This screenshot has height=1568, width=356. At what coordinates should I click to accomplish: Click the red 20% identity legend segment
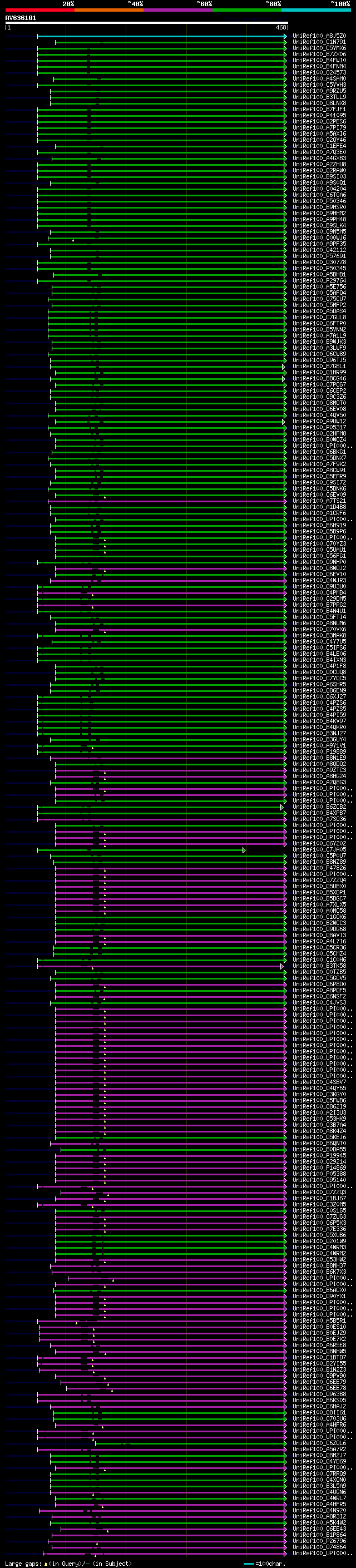39,10
